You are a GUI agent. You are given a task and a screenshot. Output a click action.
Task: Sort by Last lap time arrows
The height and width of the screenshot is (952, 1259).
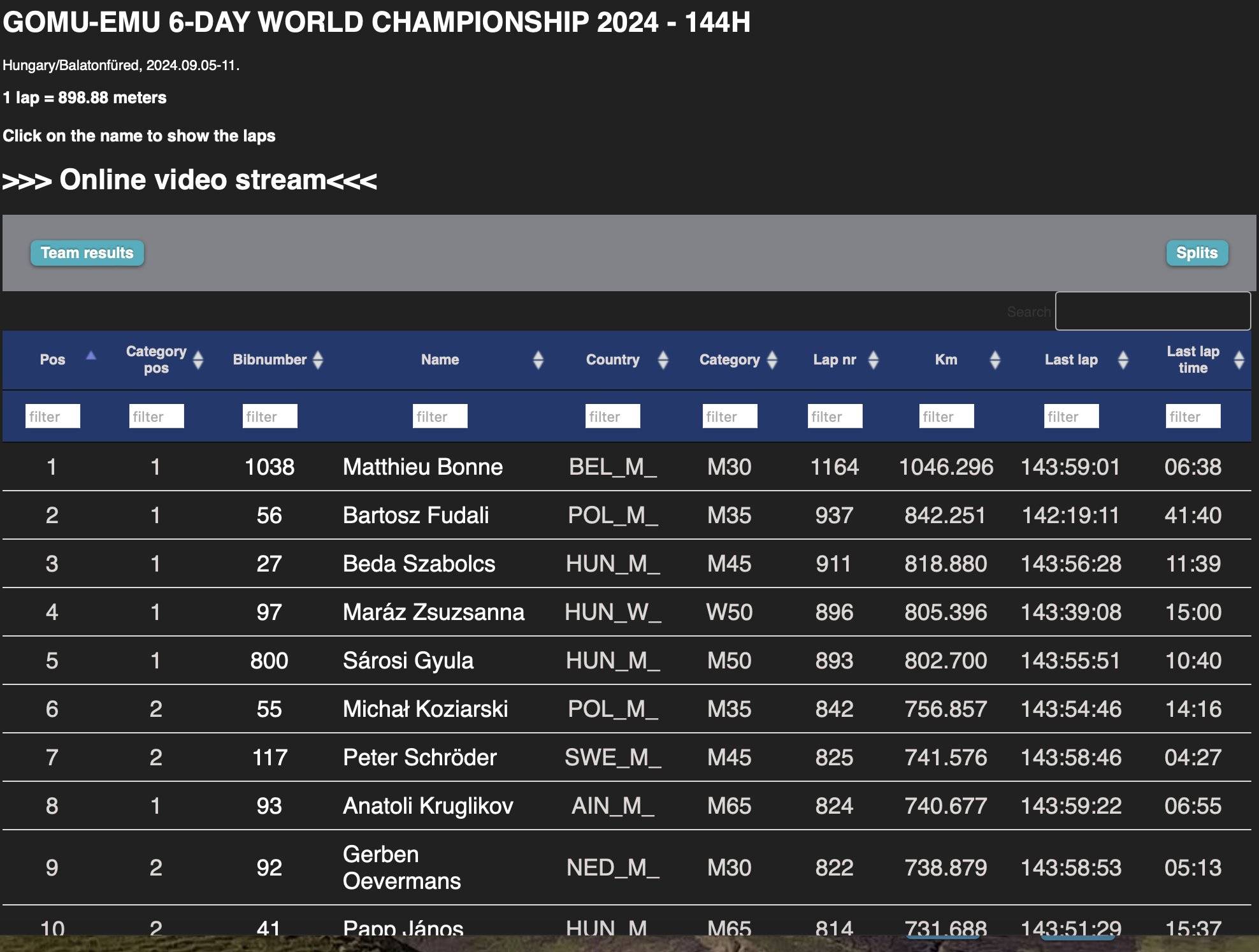click(x=1239, y=360)
